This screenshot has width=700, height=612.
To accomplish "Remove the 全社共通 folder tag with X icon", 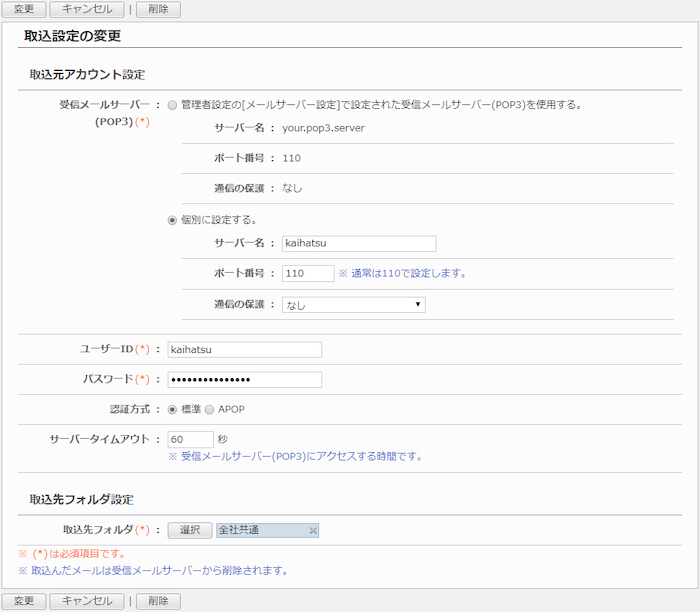I will (x=312, y=530).
